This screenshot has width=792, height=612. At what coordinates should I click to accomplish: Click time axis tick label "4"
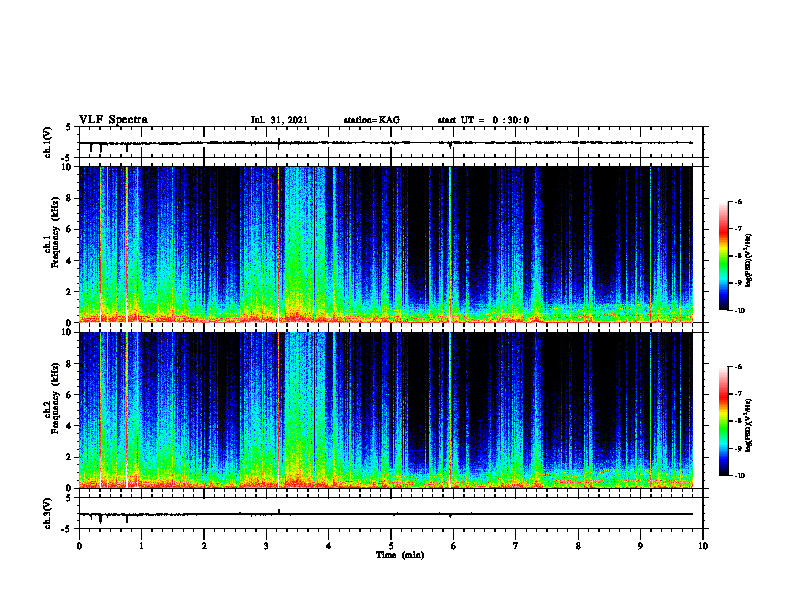tap(329, 546)
